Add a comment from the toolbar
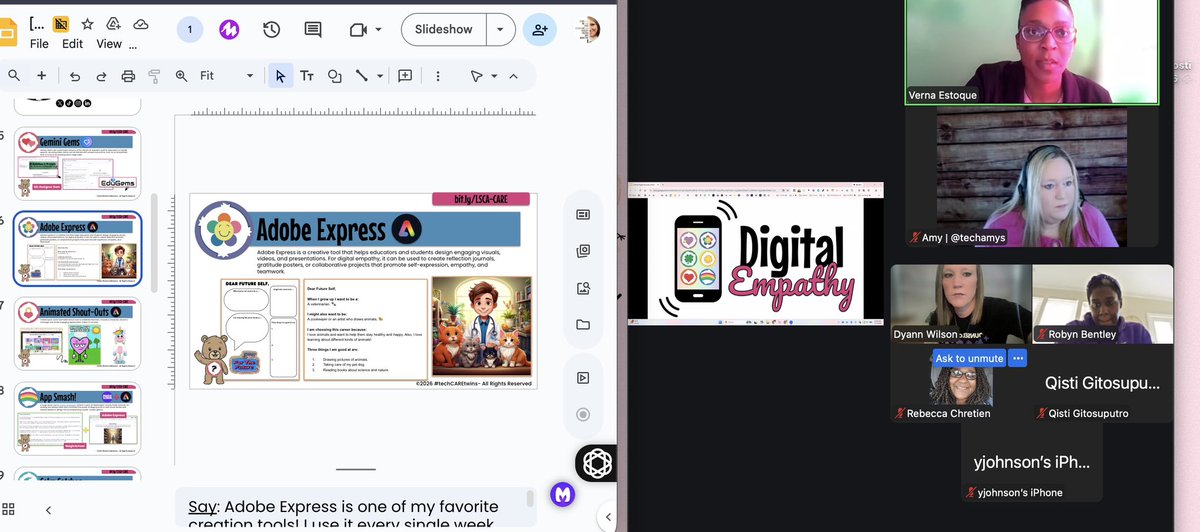The height and width of the screenshot is (532, 1200). [x=405, y=76]
